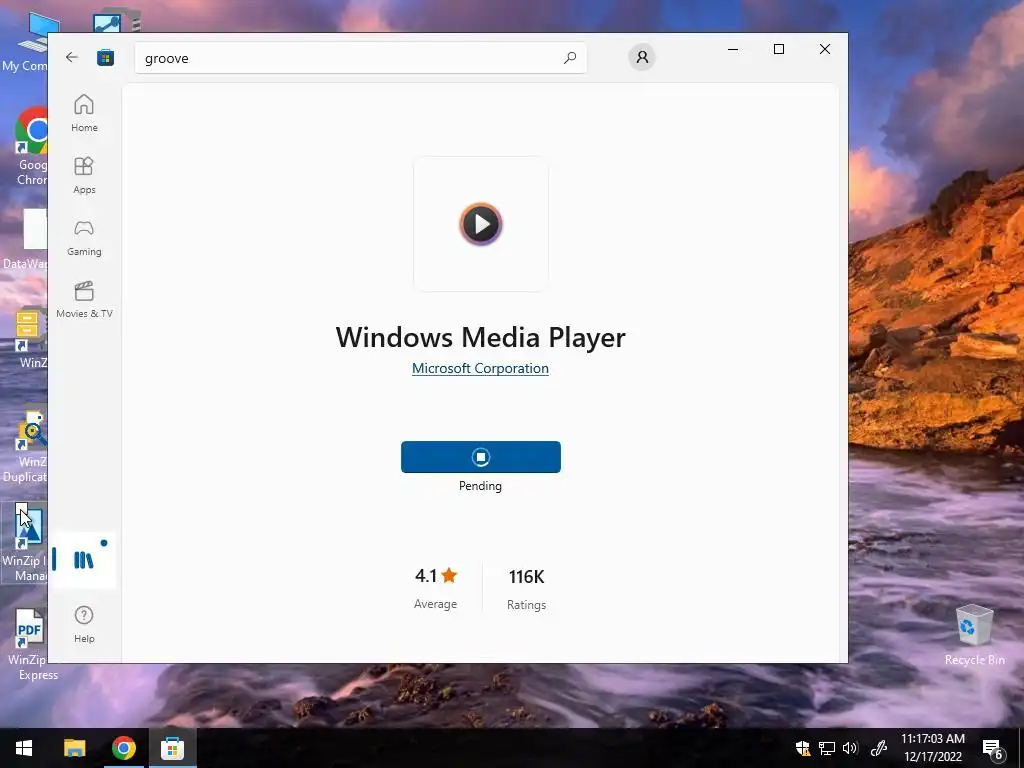Select the WinZip Image Manager desktop icon

tap(24, 543)
